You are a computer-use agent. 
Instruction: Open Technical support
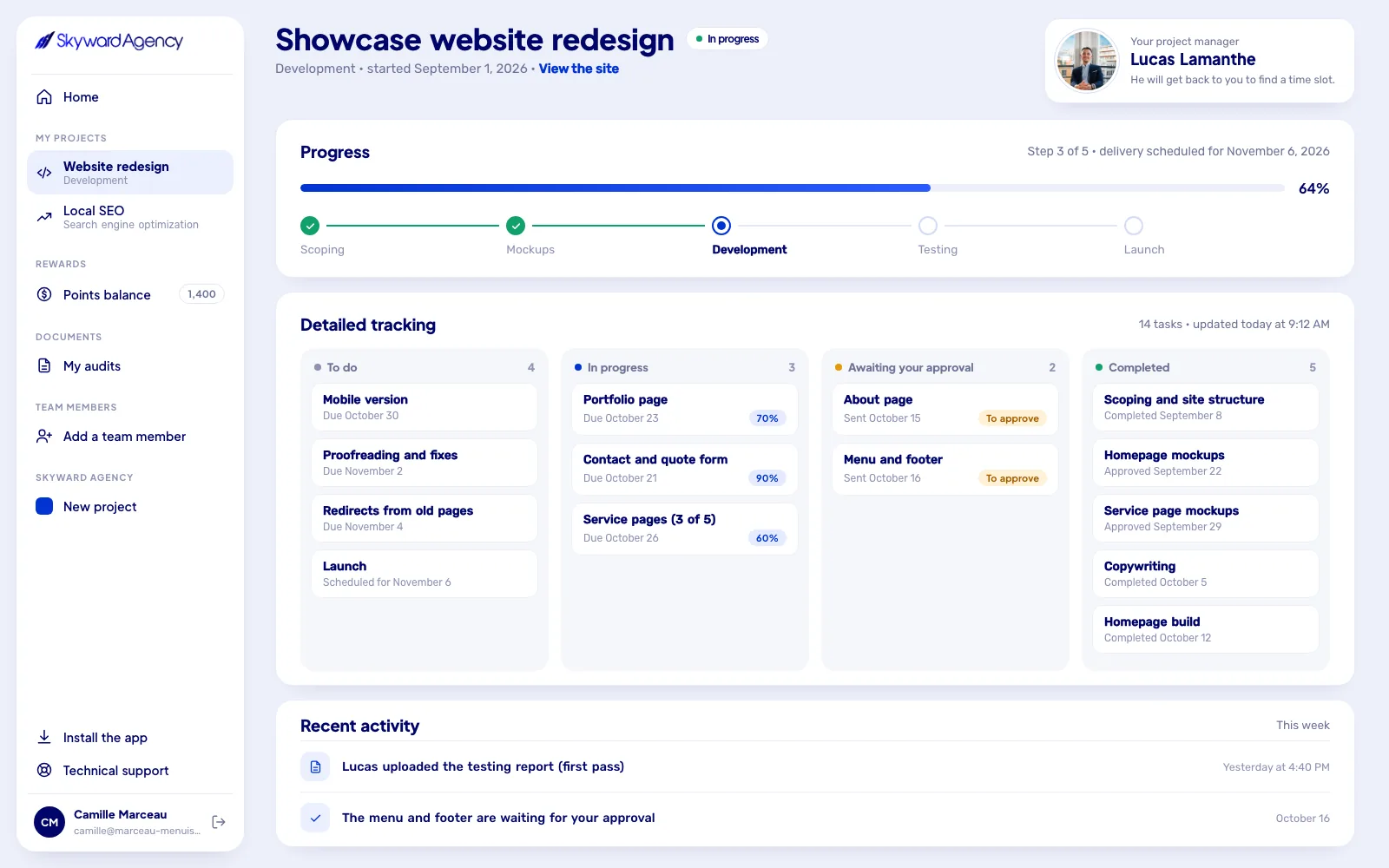pos(130,770)
